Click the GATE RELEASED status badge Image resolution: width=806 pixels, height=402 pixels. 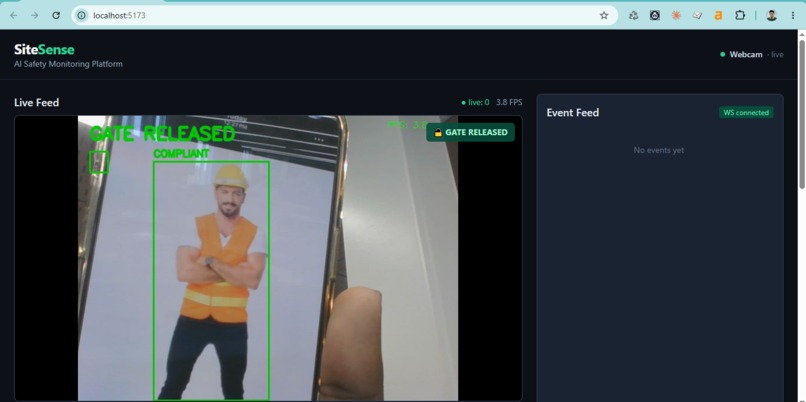(470, 132)
